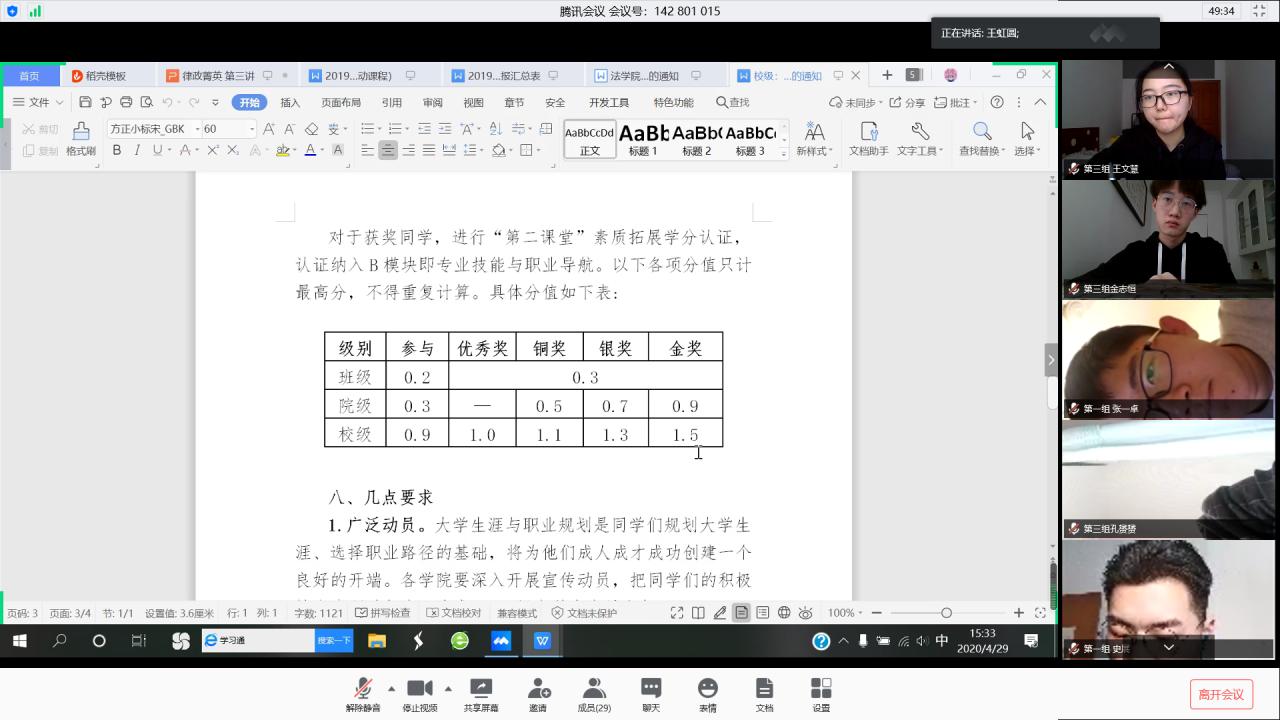Expand the font size 60 dropdown
This screenshot has width=1280, height=720.
(252, 129)
